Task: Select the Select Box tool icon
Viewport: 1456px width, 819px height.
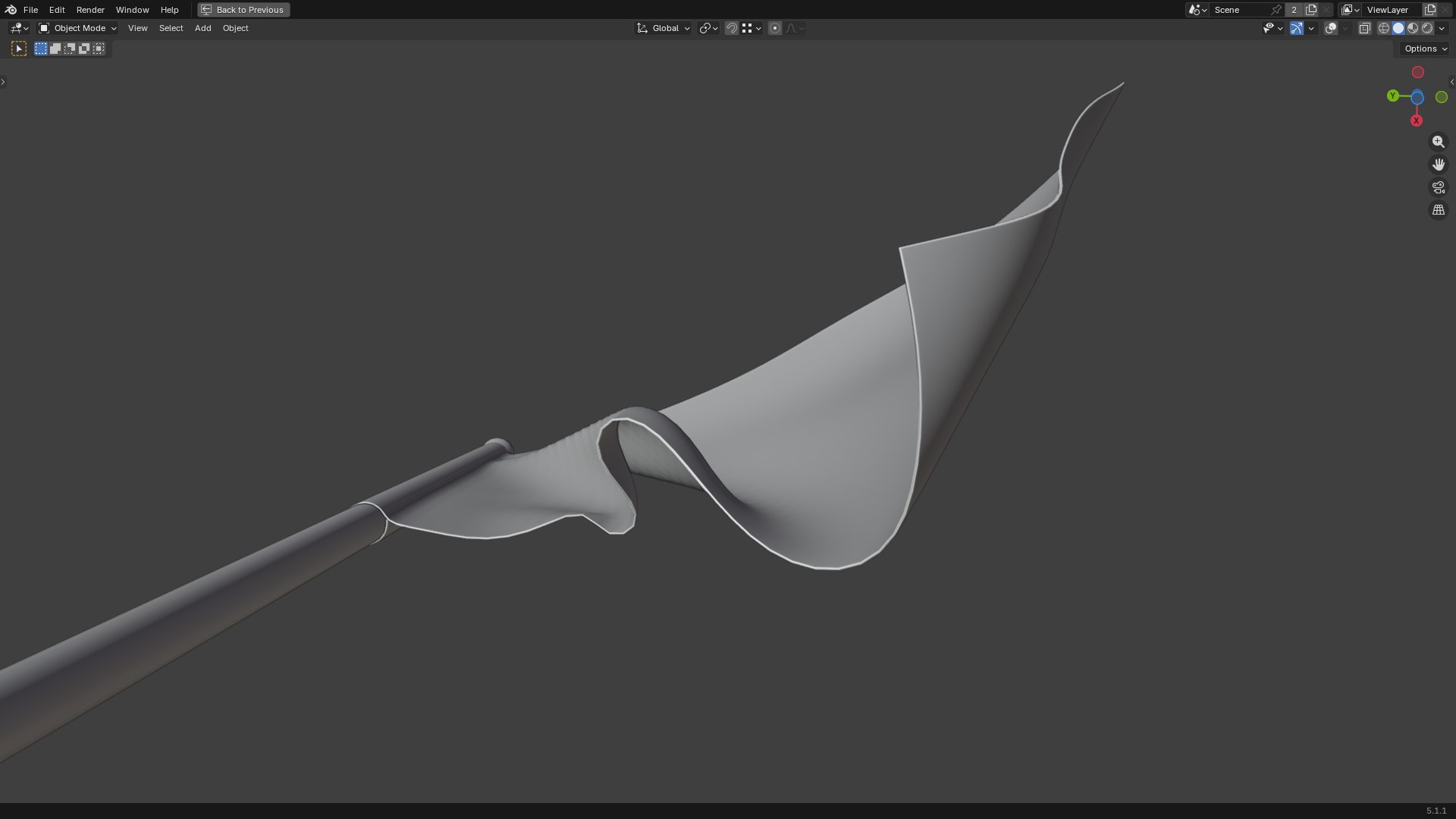Action: coord(19,49)
